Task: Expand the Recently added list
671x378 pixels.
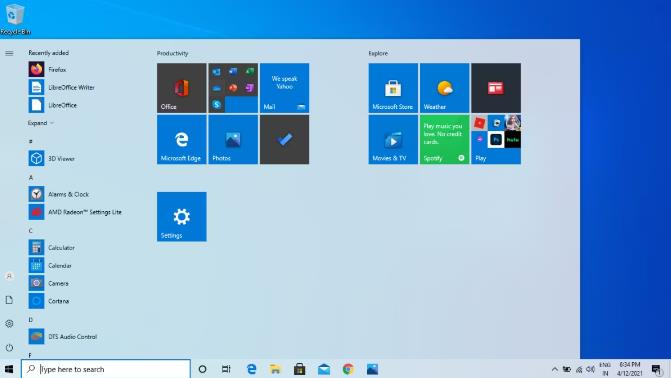Action: [41, 123]
